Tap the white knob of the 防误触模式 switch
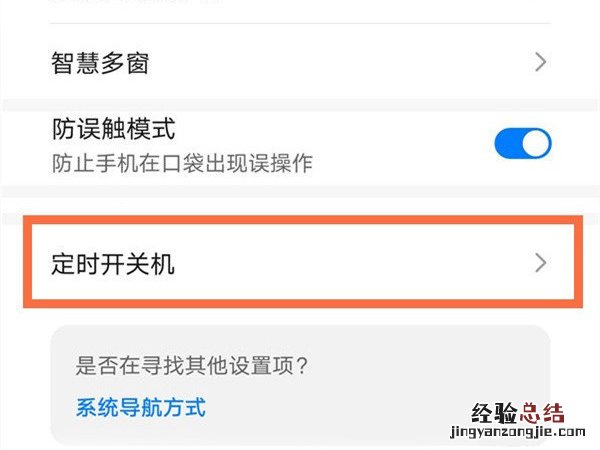Image resolution: width=600 pixels, height=450 pixels. click(536, 144)
